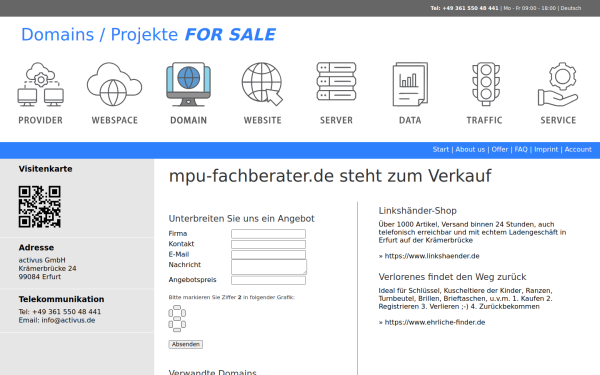Click the activus GmbH address line
600x375 pixels.
[x=42, y=260]
